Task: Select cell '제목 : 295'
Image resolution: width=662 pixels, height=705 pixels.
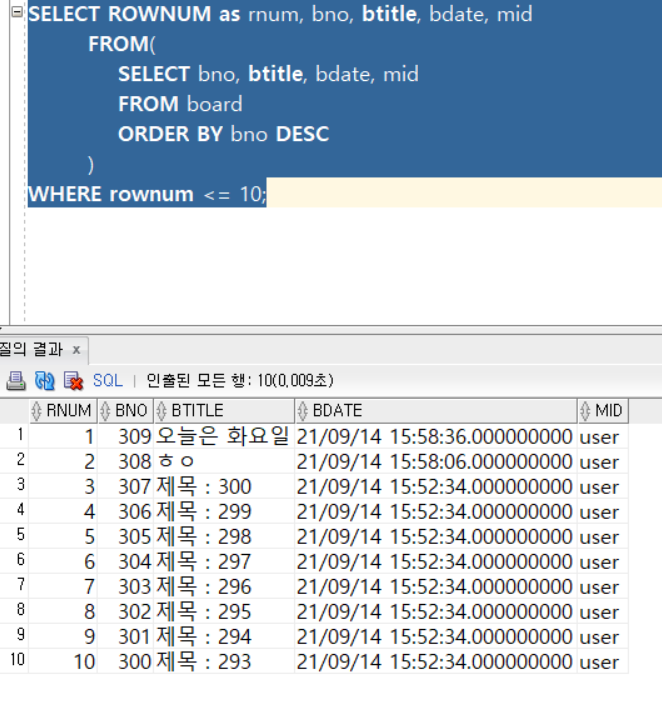Action: 224,611
